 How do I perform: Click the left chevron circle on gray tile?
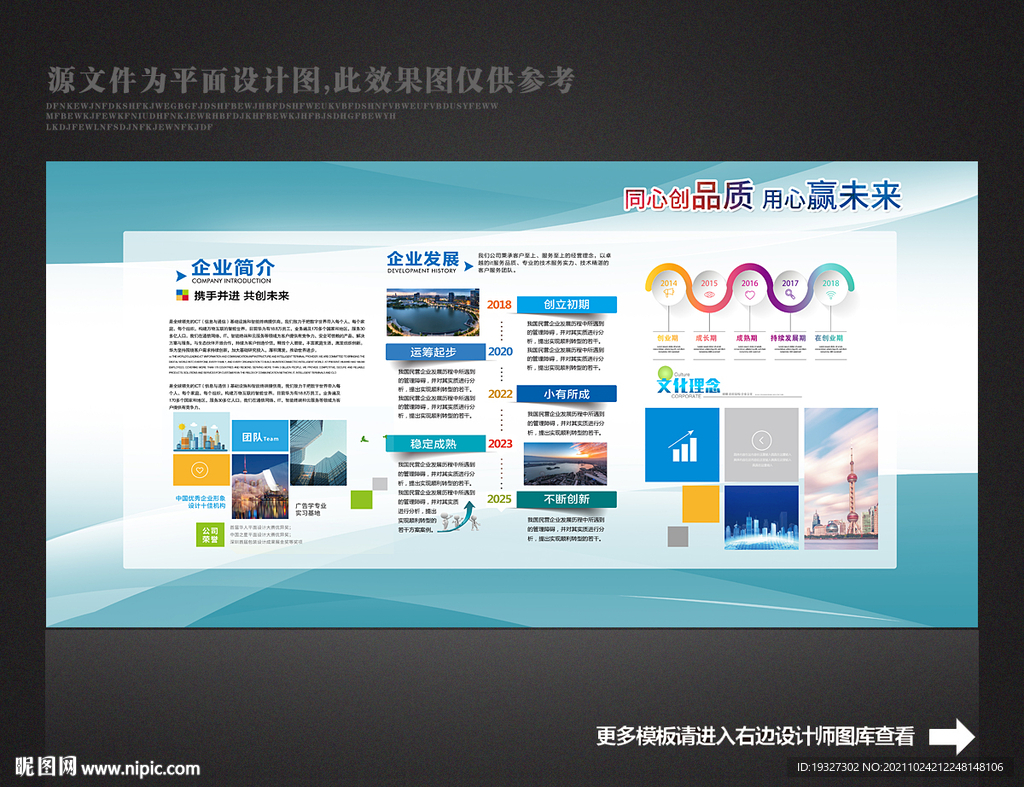point(761,440)
